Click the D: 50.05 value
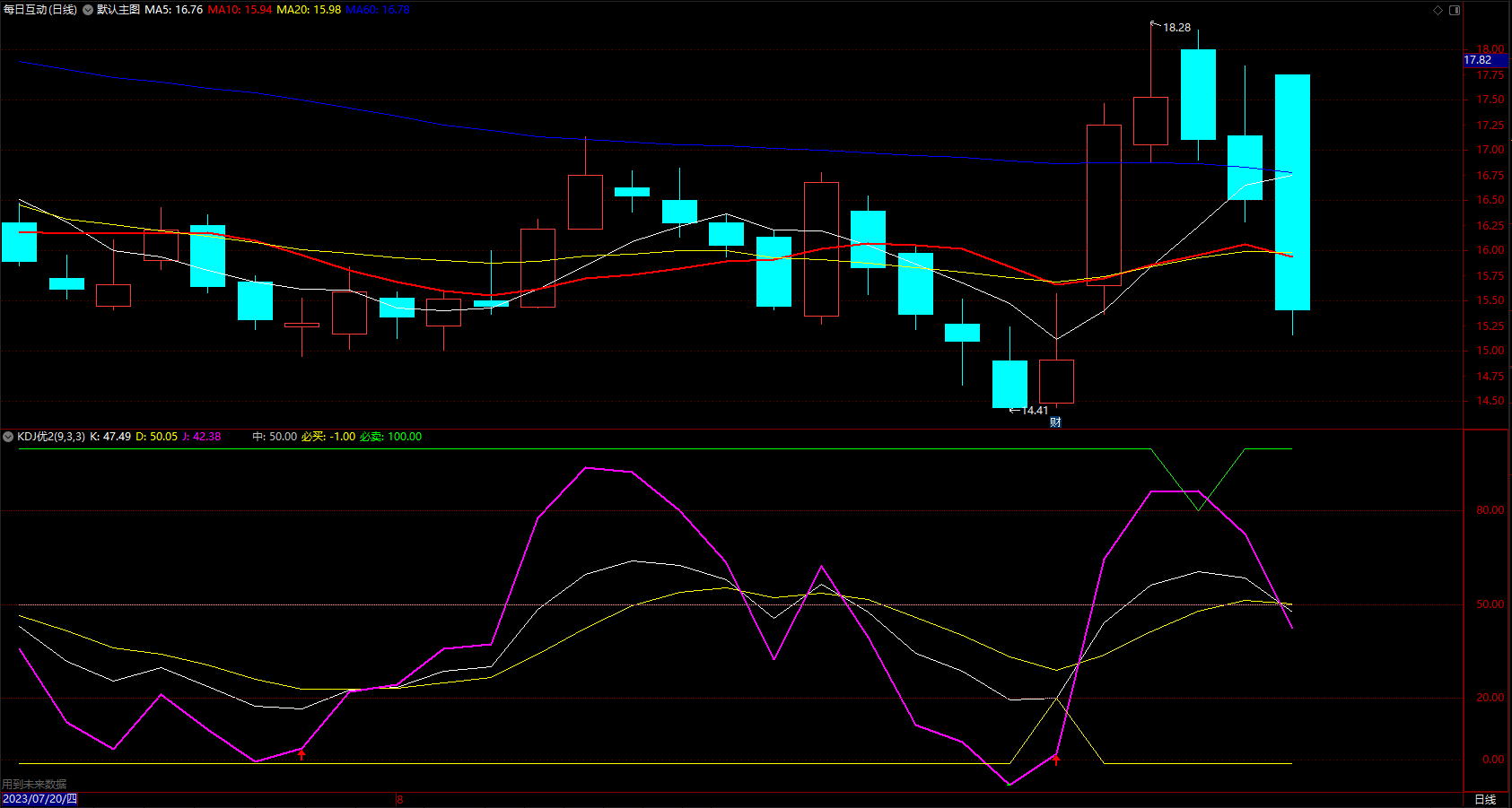Image resolution: width=1512 pixels, height=808 pixels. [157, 437]
